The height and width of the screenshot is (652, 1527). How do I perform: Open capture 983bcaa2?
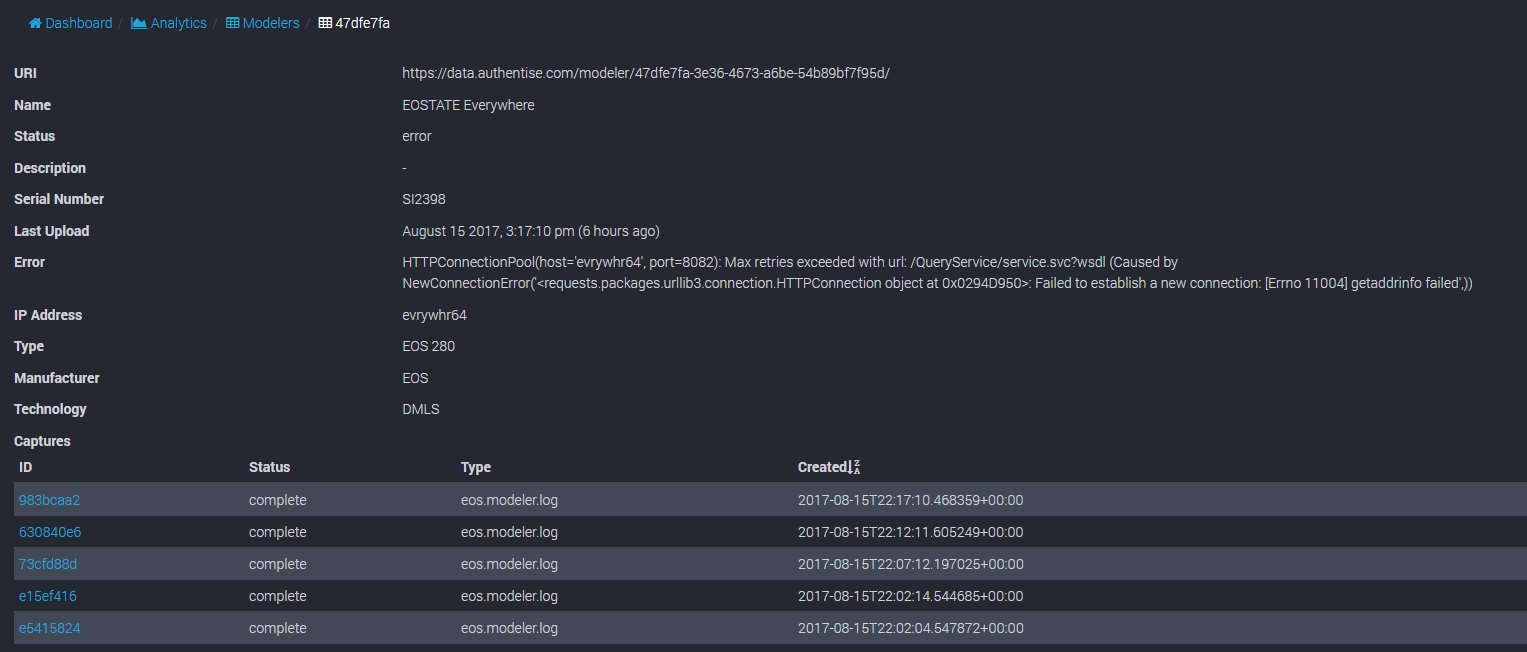point(49,500)
